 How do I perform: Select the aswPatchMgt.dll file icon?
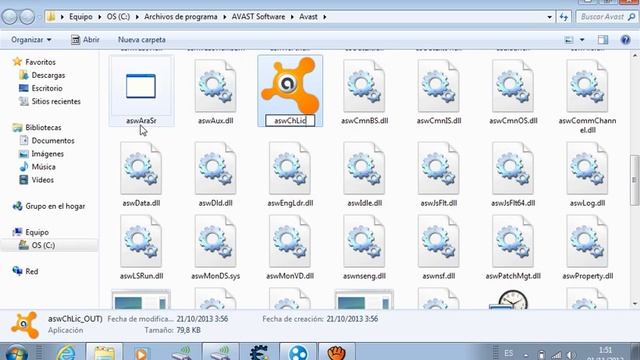(513, 241)
